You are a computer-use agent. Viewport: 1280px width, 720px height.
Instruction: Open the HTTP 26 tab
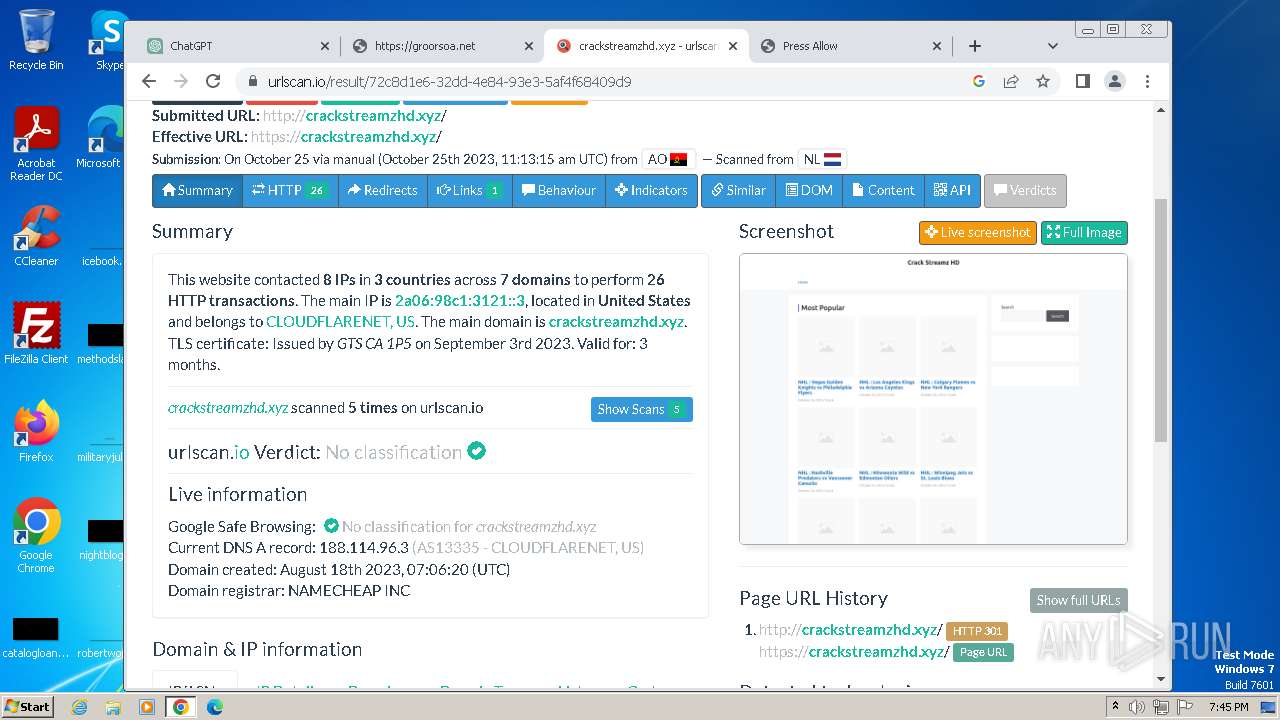(x=290, y=190)
